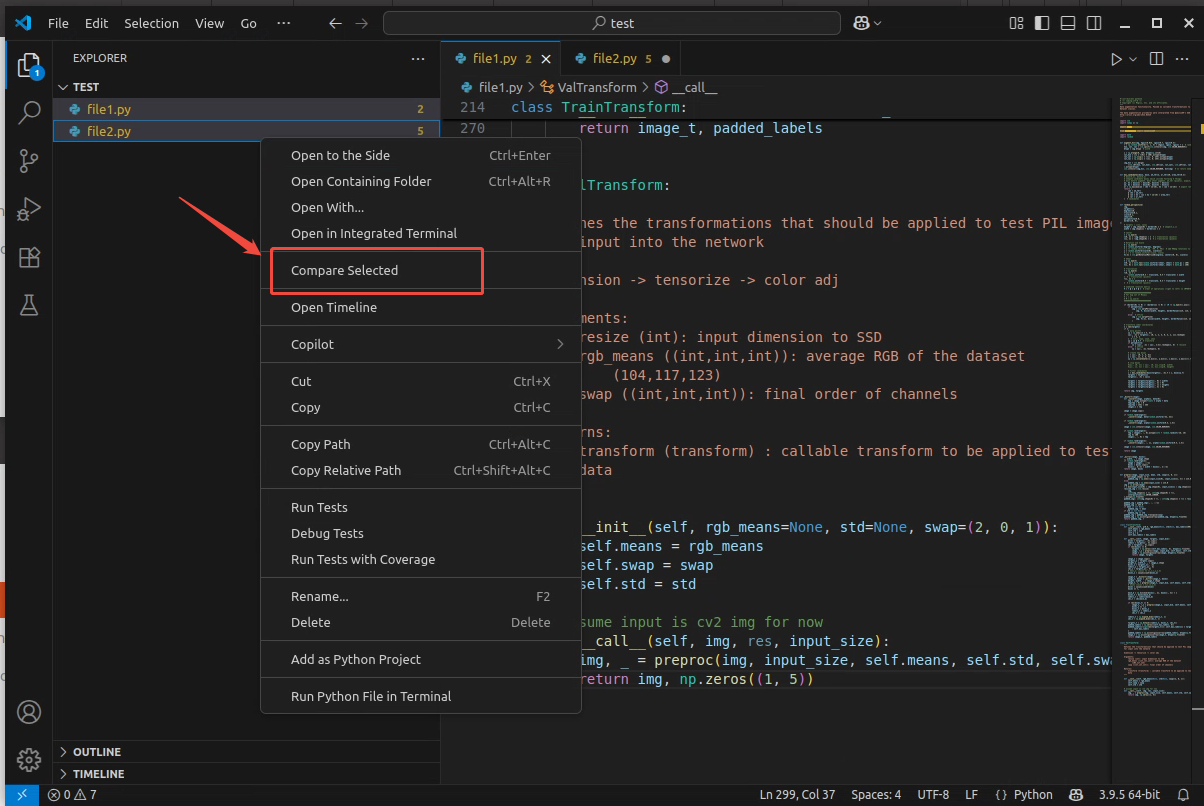Click the unsaved dot on file2.py tab
The width and height of the screenshot is (1204, 806).
pos(666,59)
